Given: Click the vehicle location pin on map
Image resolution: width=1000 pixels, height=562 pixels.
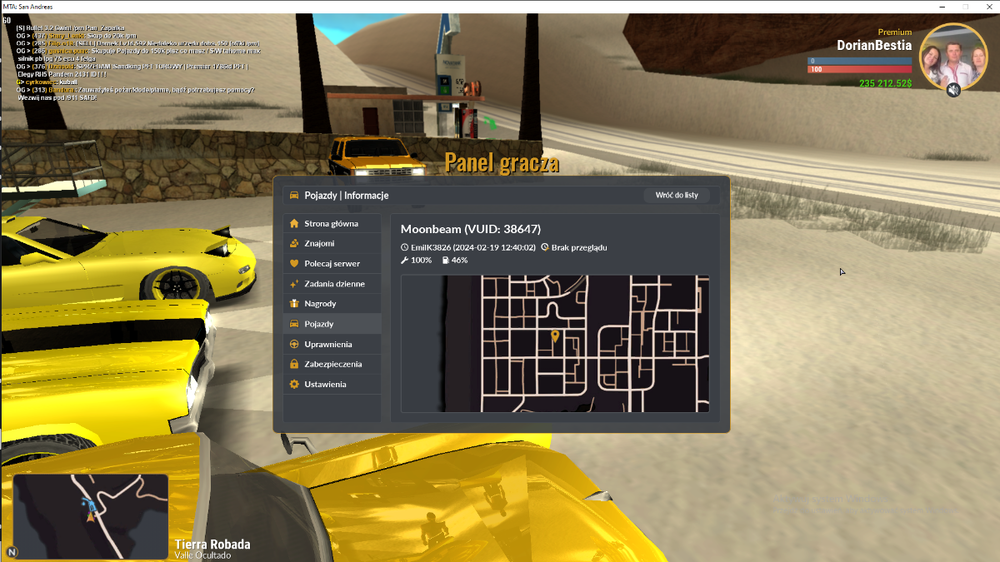Looking at the screenshot, I should tap(555, 336).
